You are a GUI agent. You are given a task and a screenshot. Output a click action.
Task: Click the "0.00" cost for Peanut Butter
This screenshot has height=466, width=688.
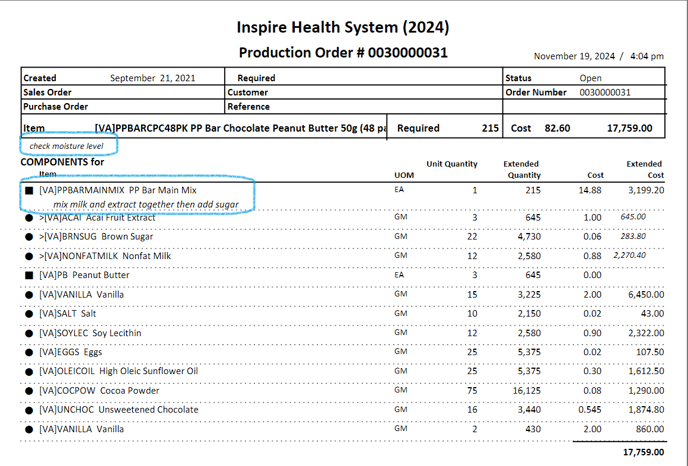(592, 275)
